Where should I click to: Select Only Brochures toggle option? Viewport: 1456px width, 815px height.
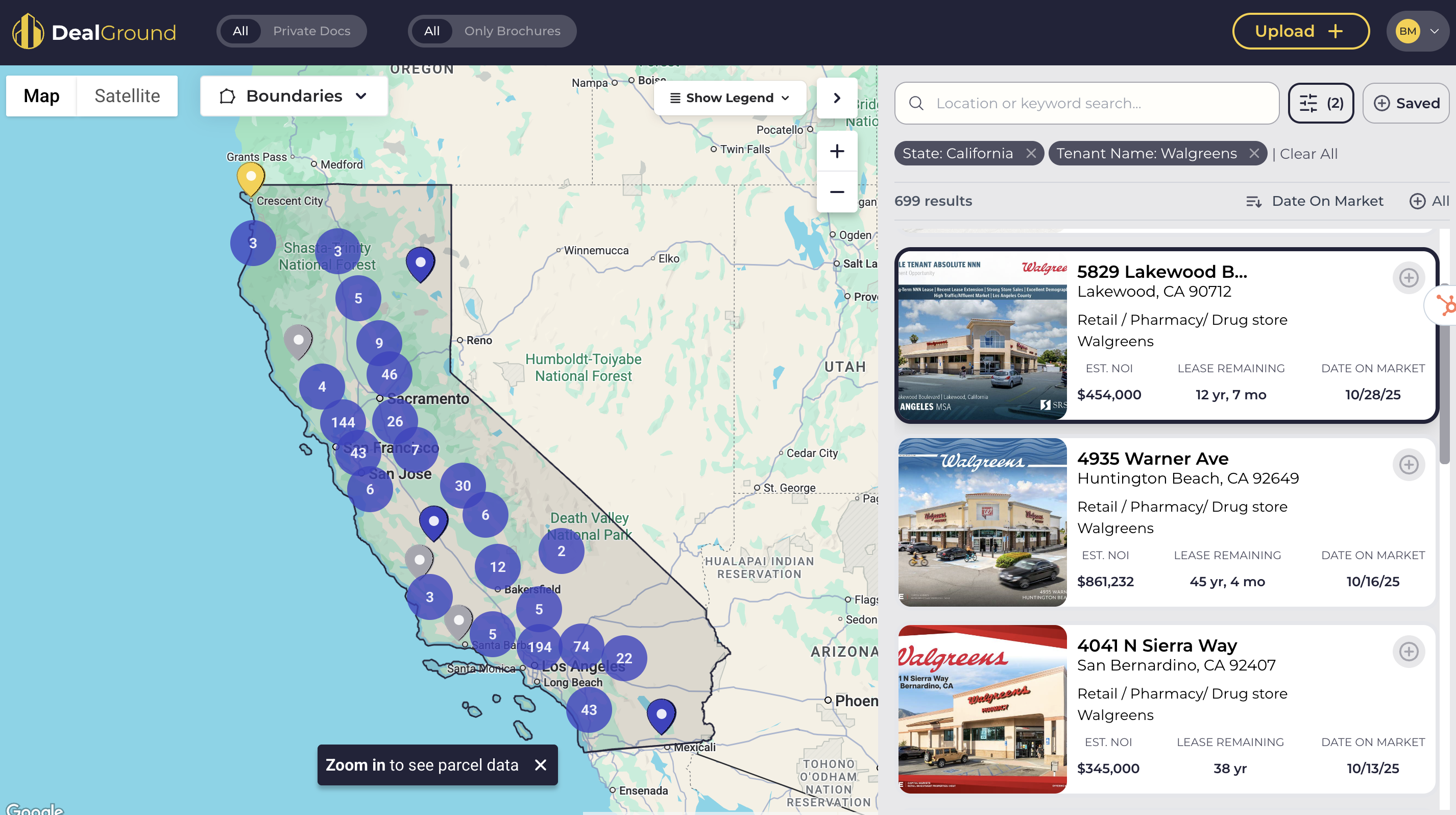pyautogui.click(x=512, y=31)
